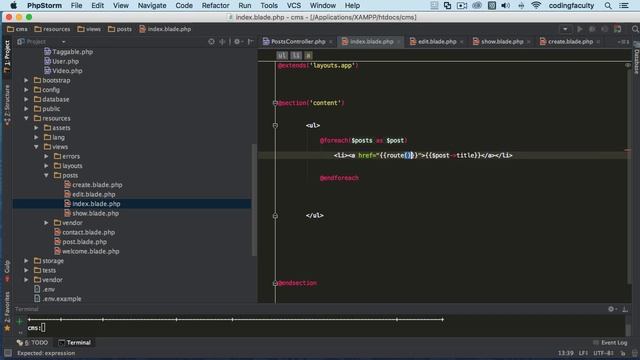
Task: Click the hide Terminal panel icon
Action: [x=625, y=309]
